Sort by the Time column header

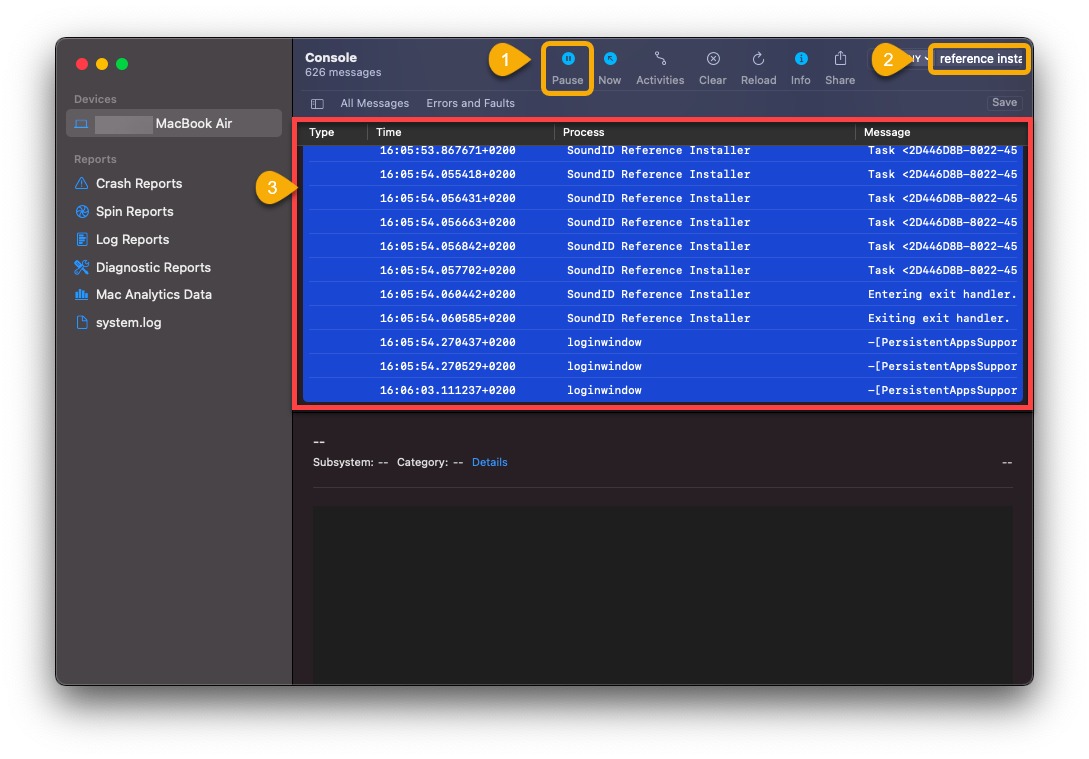point(389,133)
